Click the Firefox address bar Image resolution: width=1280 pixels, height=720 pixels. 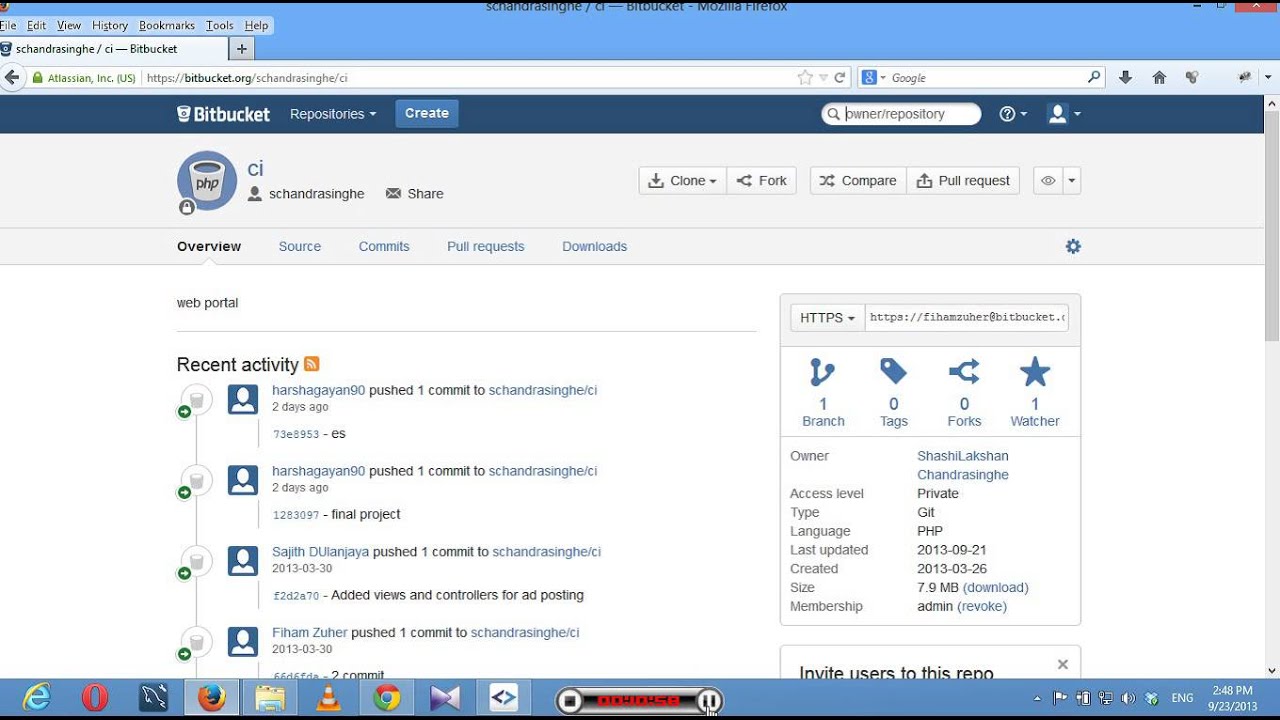click(x=470, y=77)
